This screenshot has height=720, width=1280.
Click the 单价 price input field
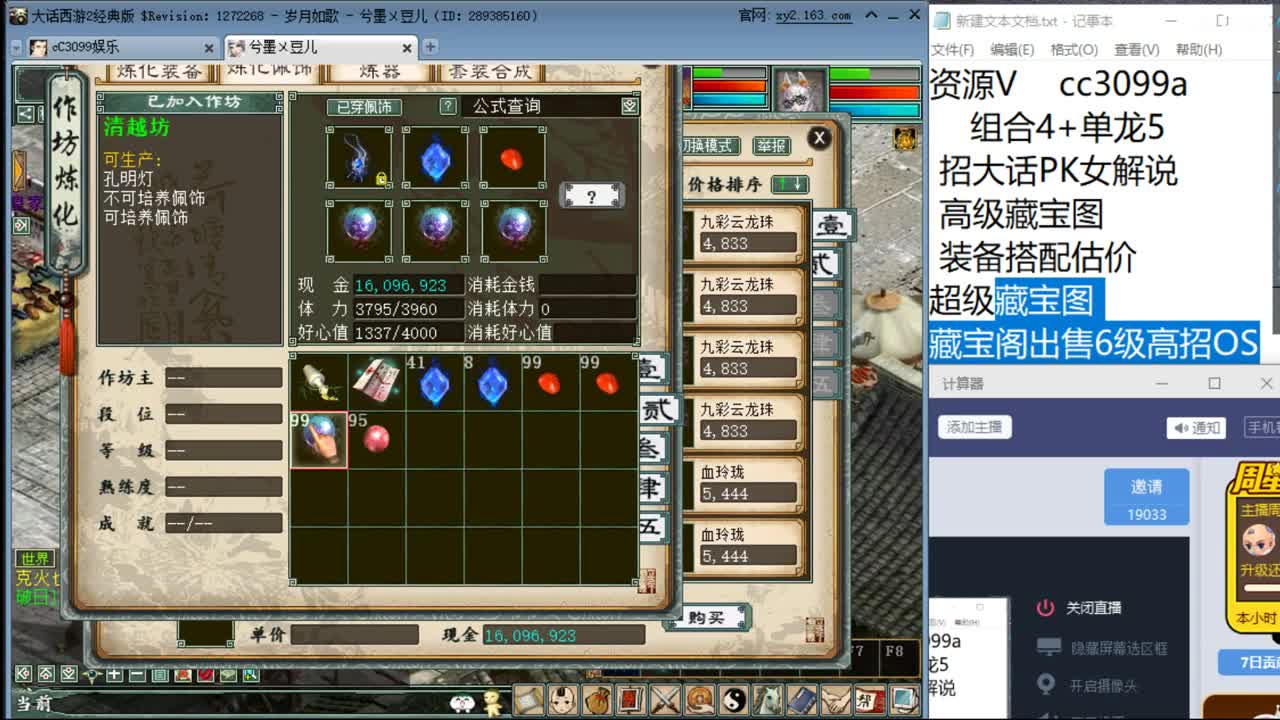355,635
